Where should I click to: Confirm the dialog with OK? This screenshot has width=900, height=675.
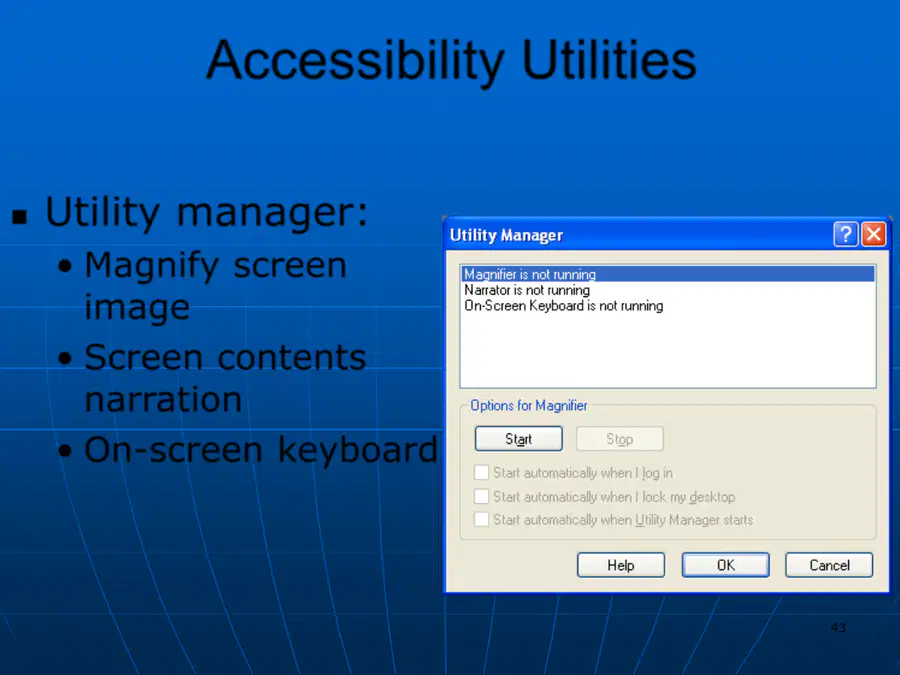[x=726, y=565]
